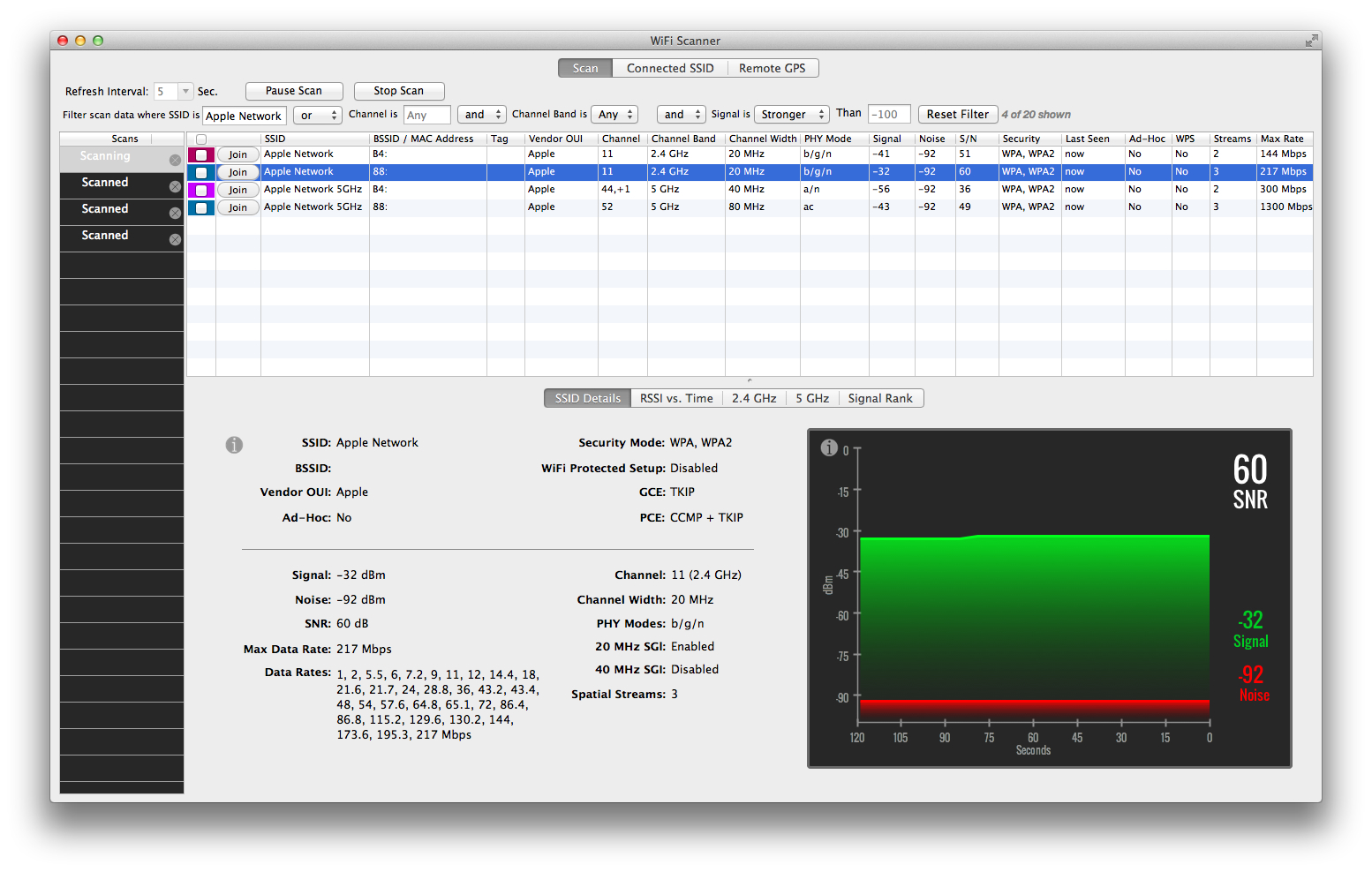Click the Reset Filter button

pyautogui.click(x=958, y=115)
